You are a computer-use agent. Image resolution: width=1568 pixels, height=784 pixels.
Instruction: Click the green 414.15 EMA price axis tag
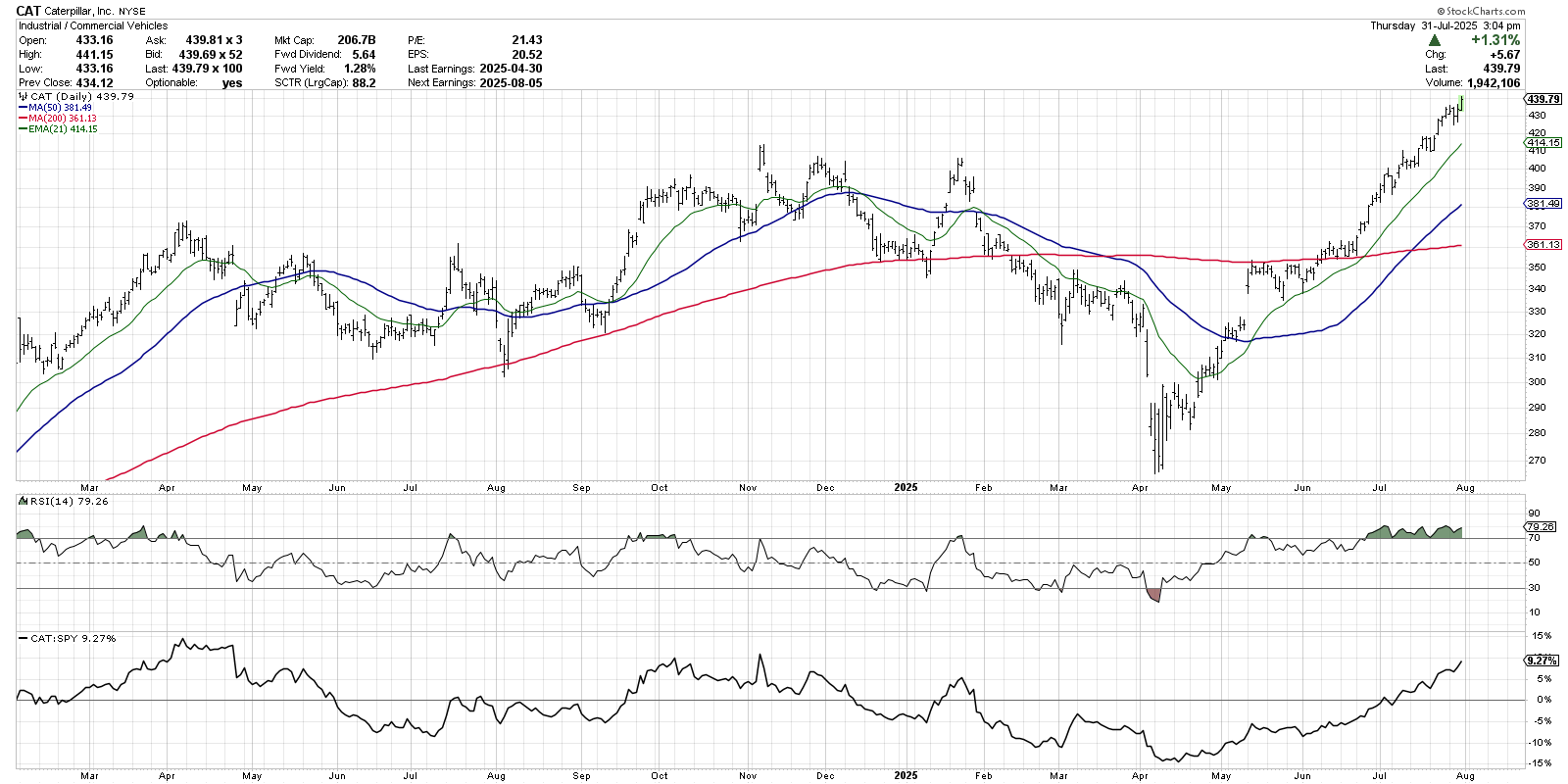coord(1543,143)
